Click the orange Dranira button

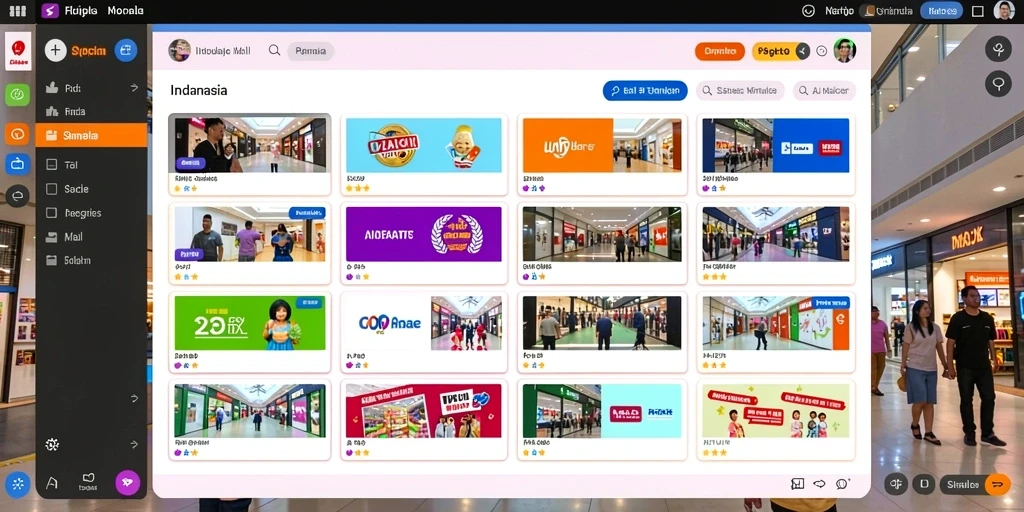tap(720, 51)
